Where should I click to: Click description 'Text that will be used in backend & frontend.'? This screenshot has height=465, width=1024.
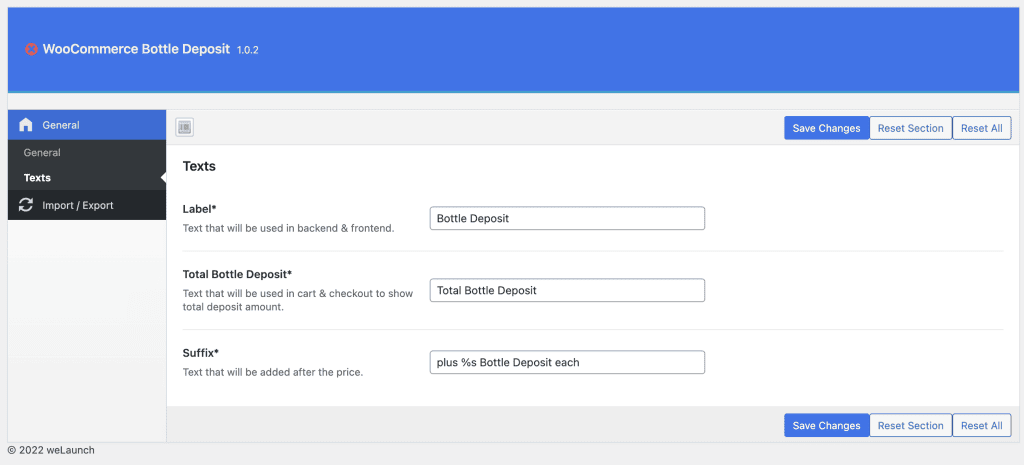pyautogui.click(x=289, y=229)
